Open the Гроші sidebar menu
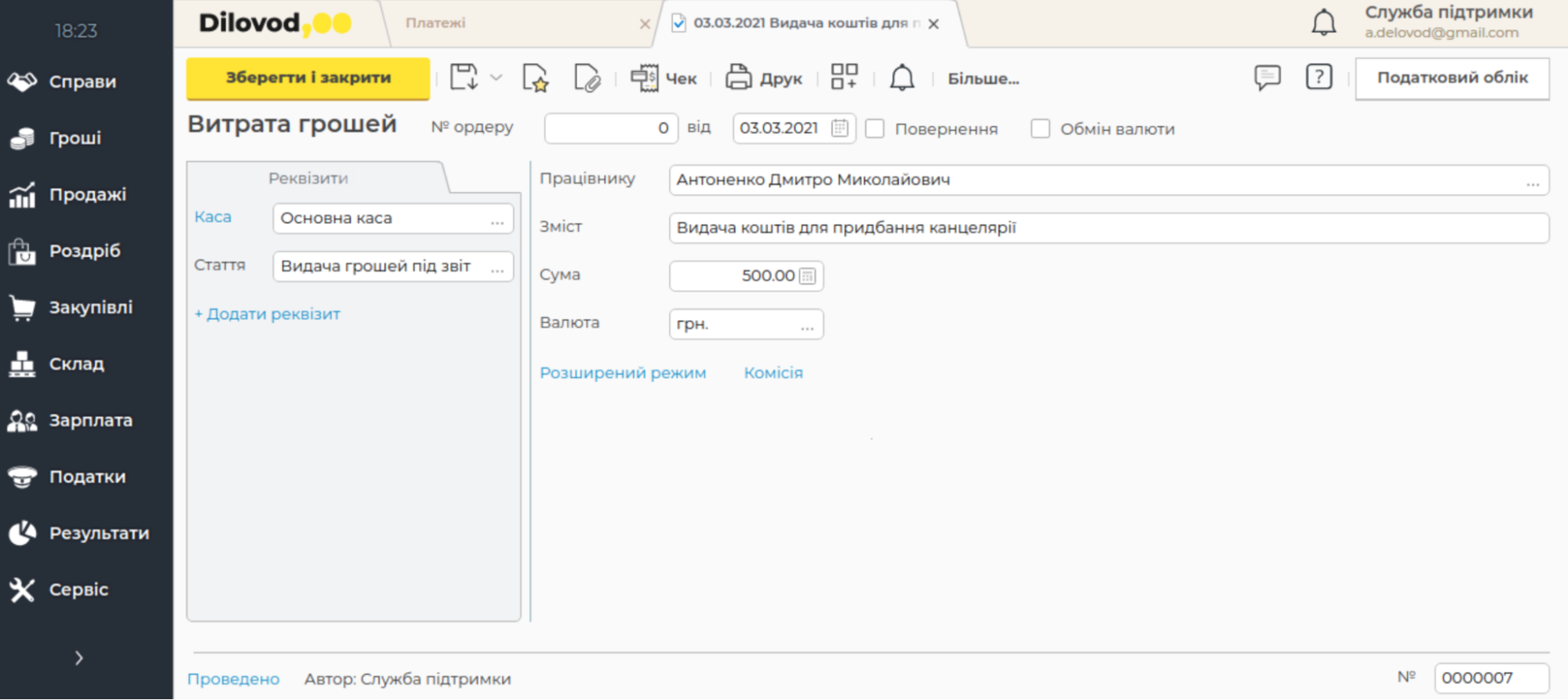This screenshot has height=700, width=1568. point(75,138)
